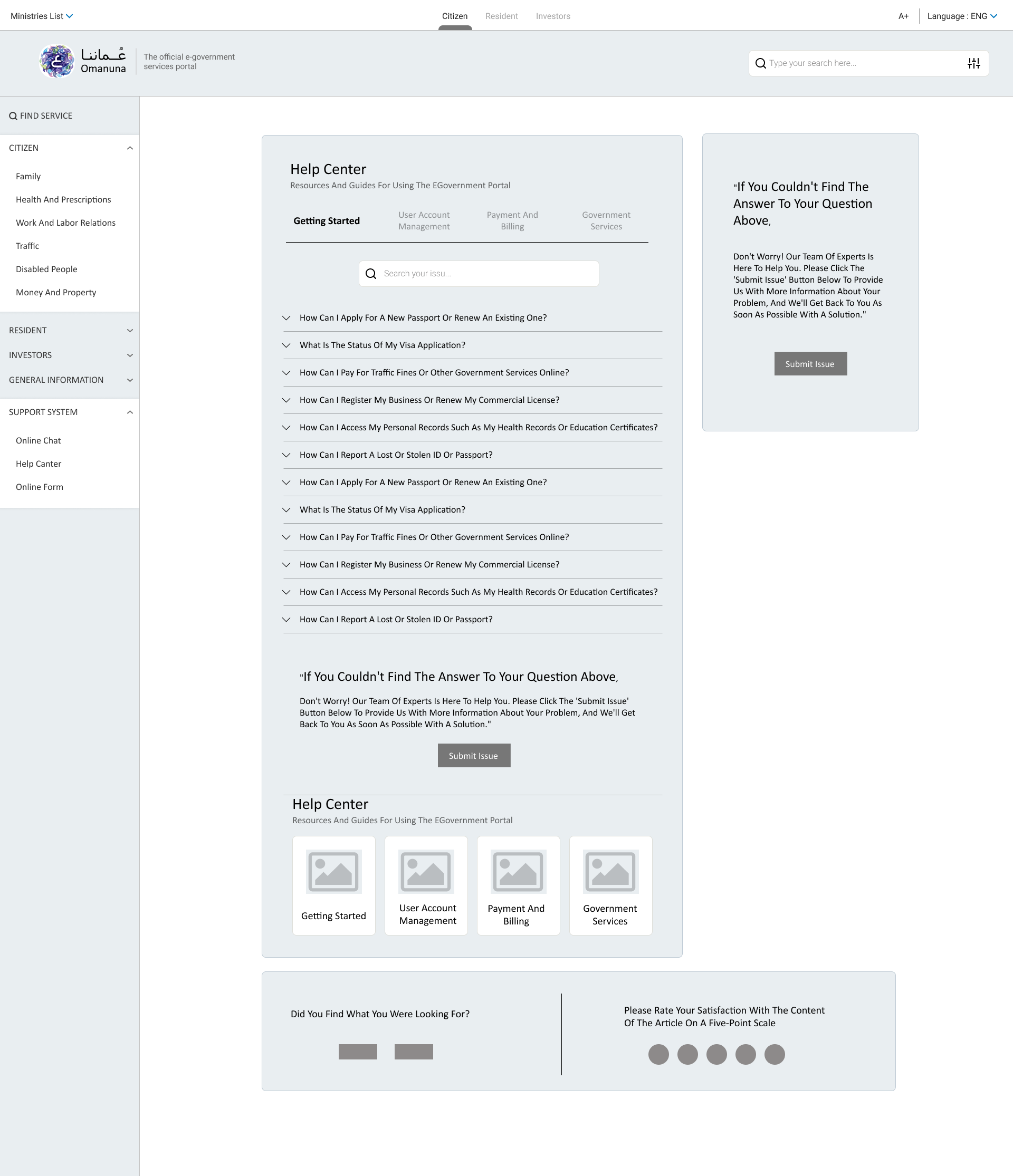Screen dimensions: 1013x1176
Task: Select the first satisfaction rating circle
Action: (x=658, y=1054)
